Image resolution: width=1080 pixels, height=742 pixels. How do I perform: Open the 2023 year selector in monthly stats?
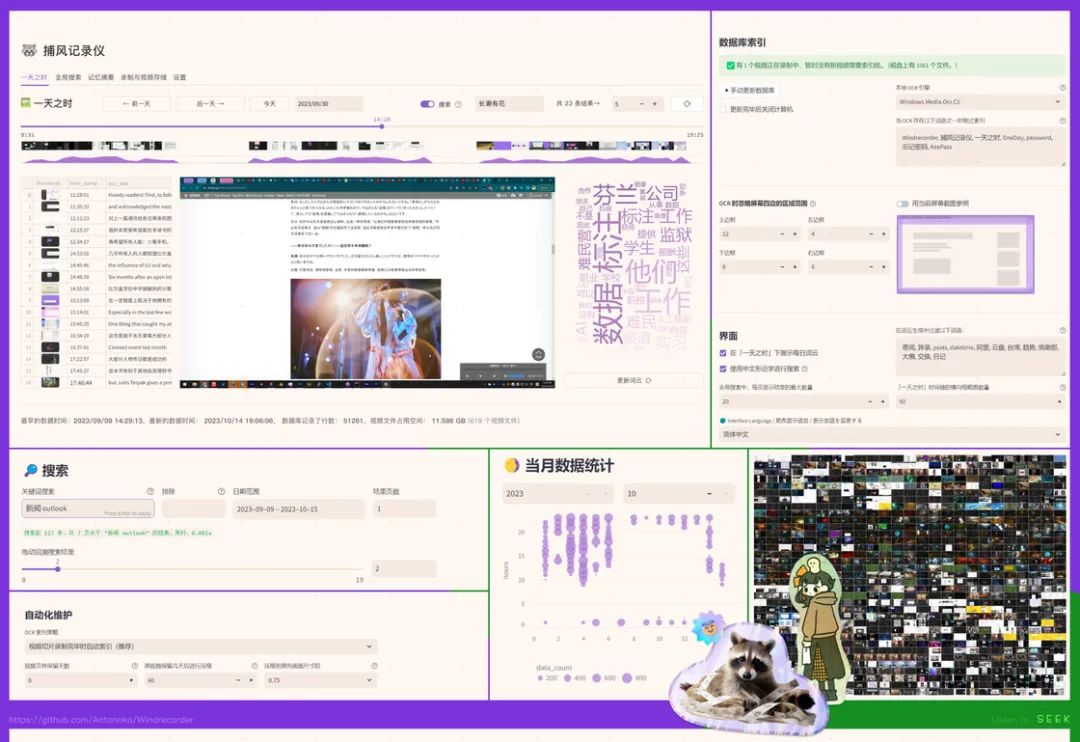557,493
